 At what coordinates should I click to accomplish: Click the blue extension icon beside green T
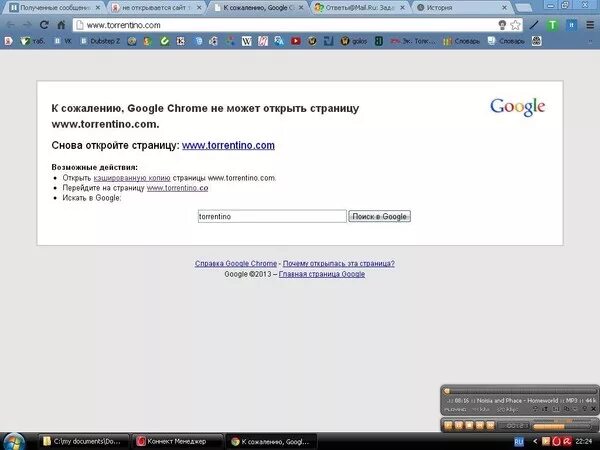pyautogui.click(x=571, y=25)
